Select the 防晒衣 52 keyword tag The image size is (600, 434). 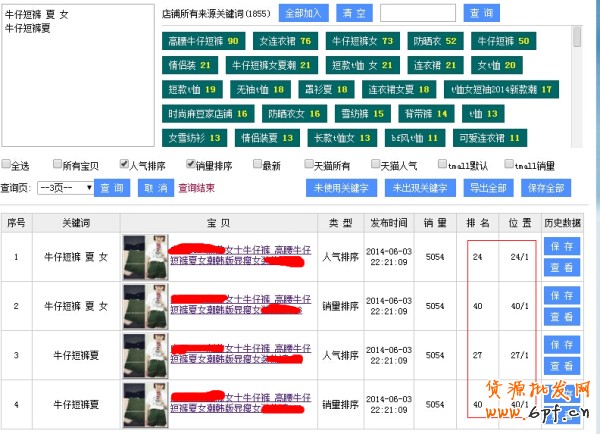(436, 41)
